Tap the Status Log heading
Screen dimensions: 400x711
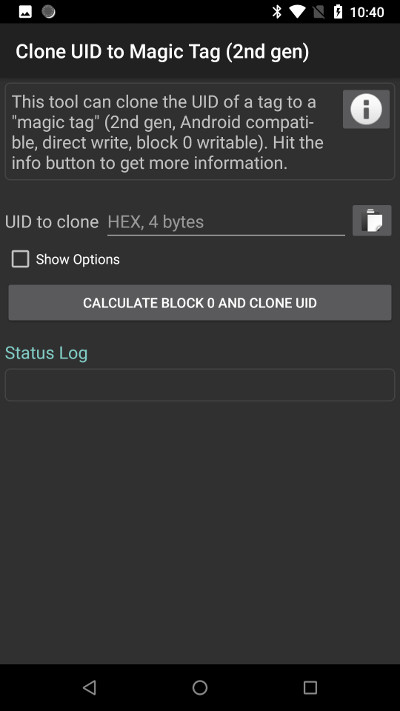(46, 353)
